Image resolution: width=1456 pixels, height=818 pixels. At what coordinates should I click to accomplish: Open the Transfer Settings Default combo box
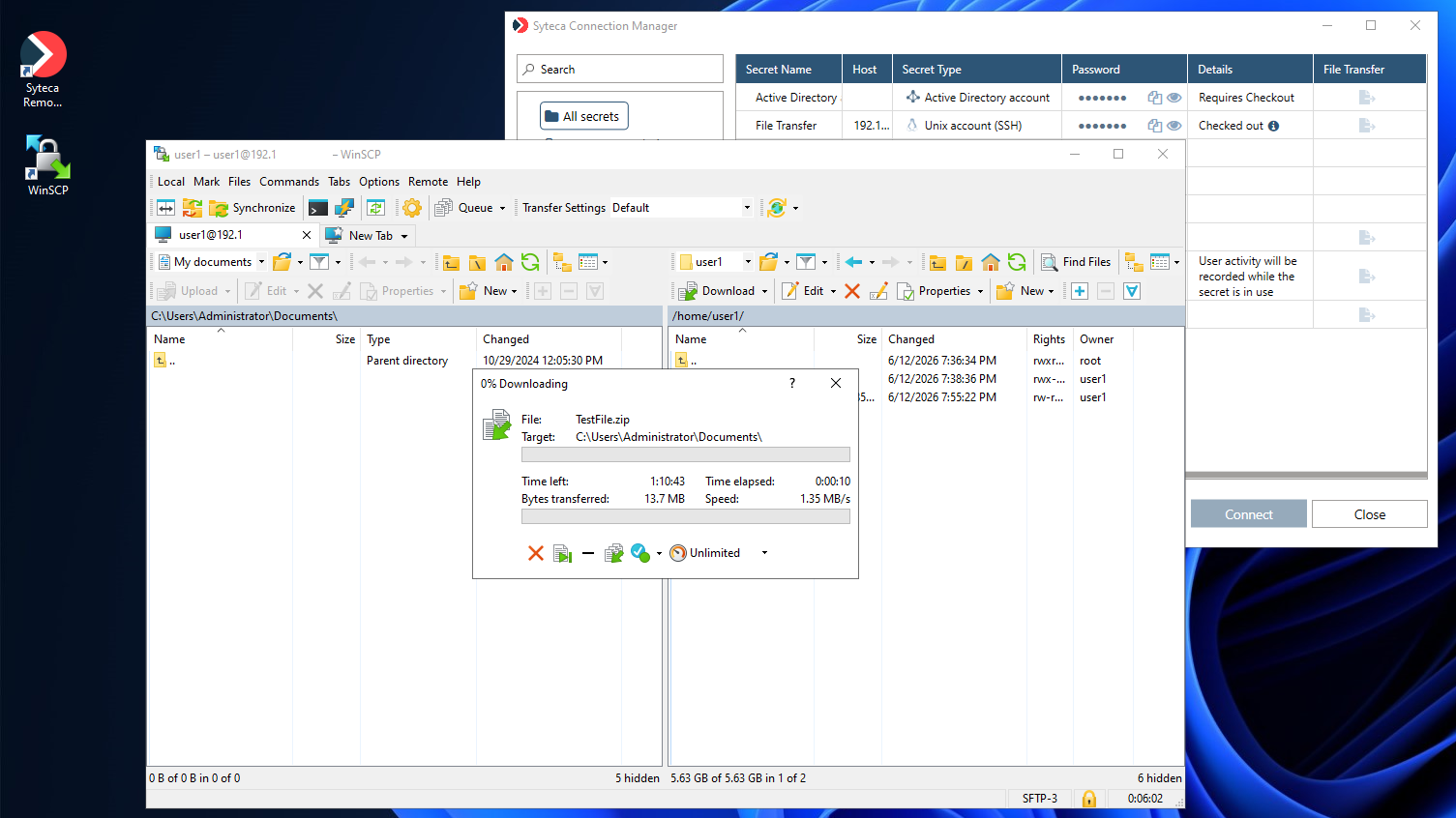pos(682,208)
